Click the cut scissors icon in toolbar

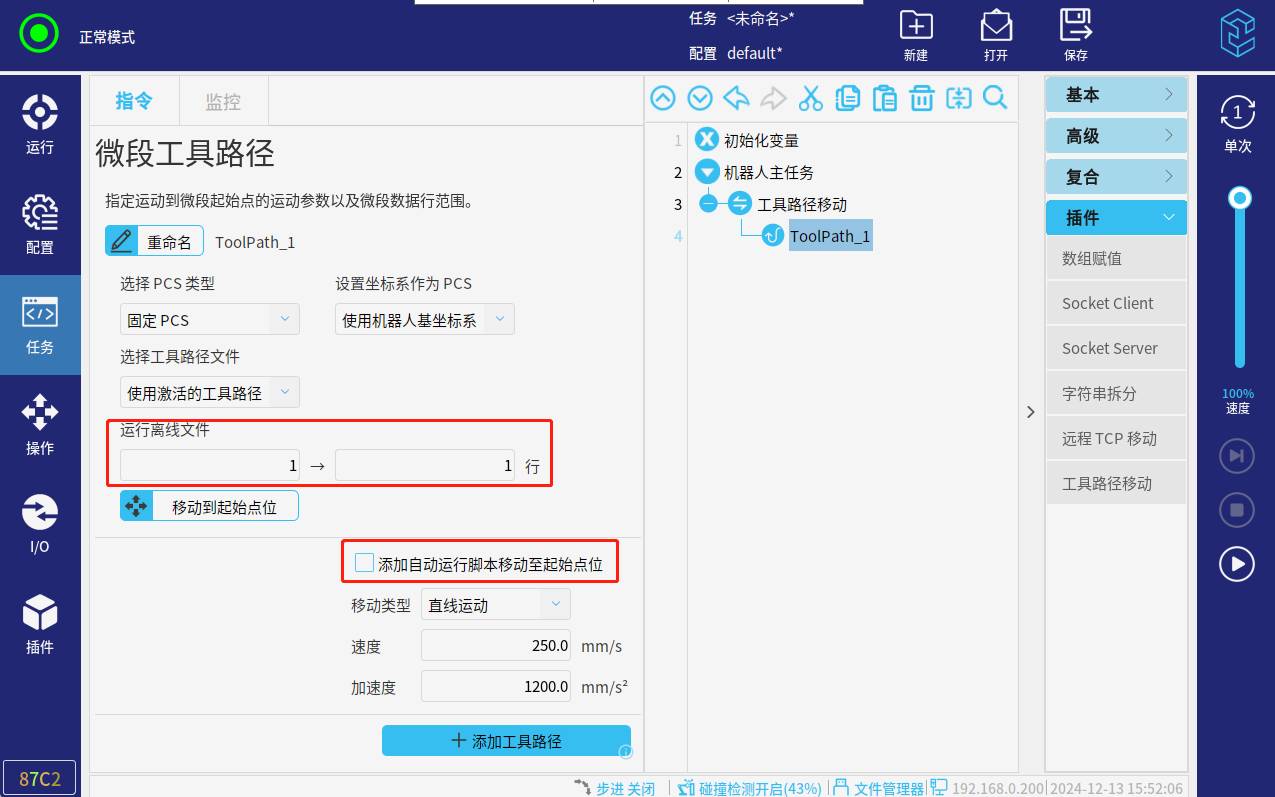point(810,98)
